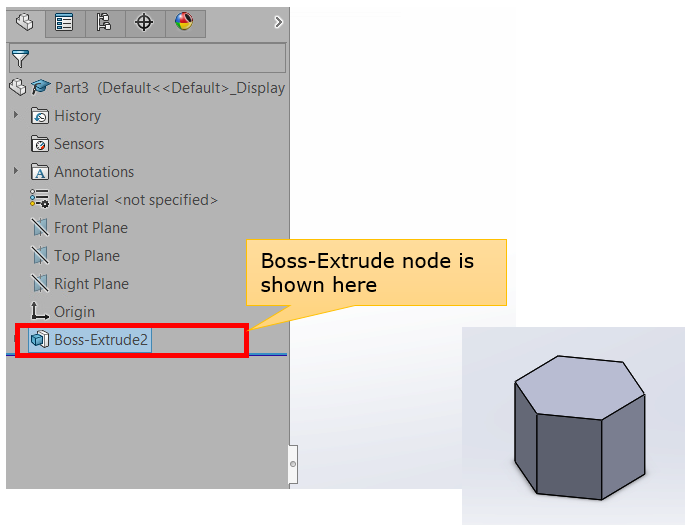Select the Part3 (Default) root node text

[x=170, y=88]
